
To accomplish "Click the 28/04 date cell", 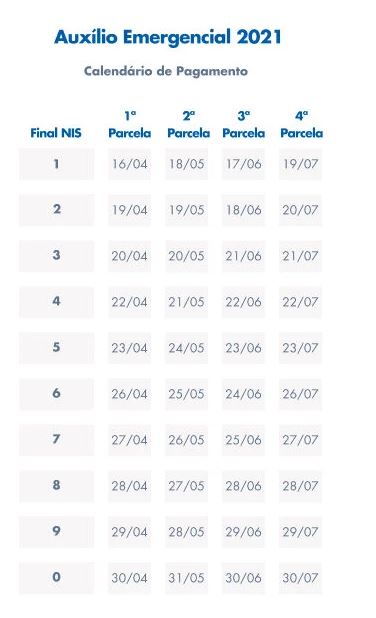I will pyautogui.click(x=130, y=486).
